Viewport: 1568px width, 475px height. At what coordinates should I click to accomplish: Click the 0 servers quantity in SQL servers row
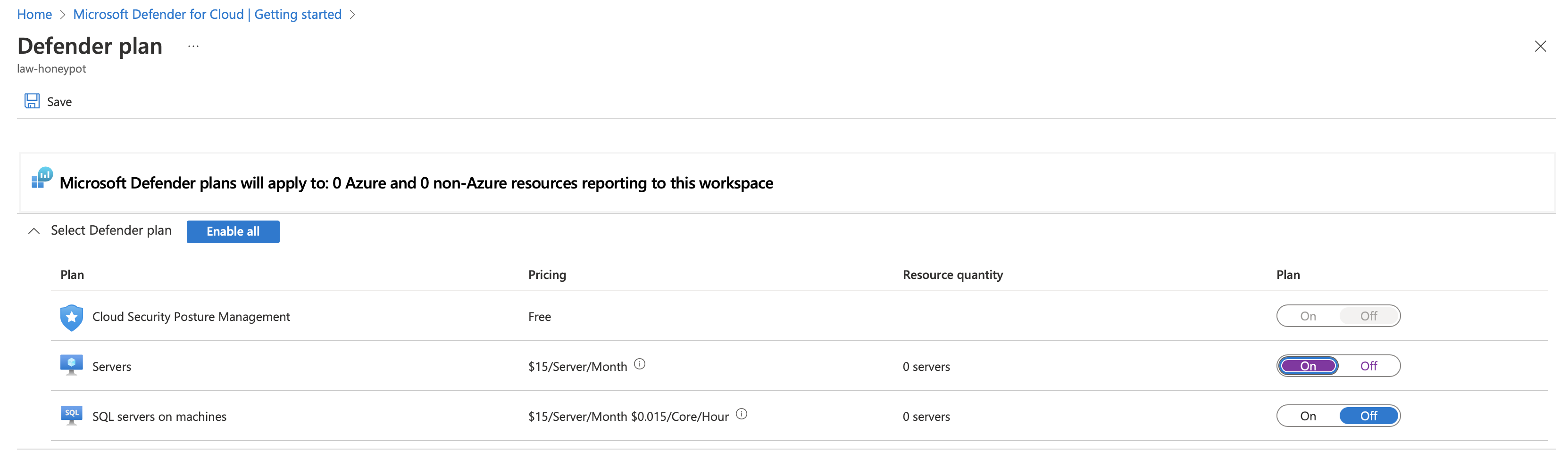click(926, 417)
